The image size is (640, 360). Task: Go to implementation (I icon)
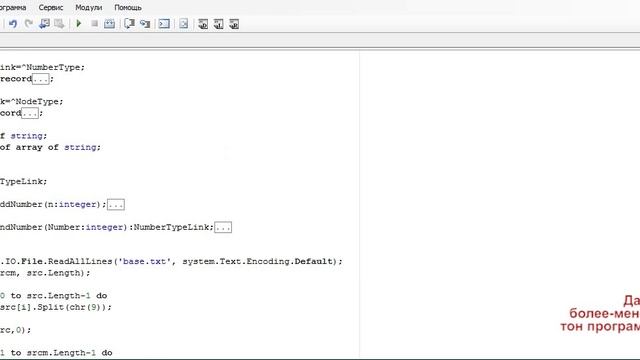218,24
